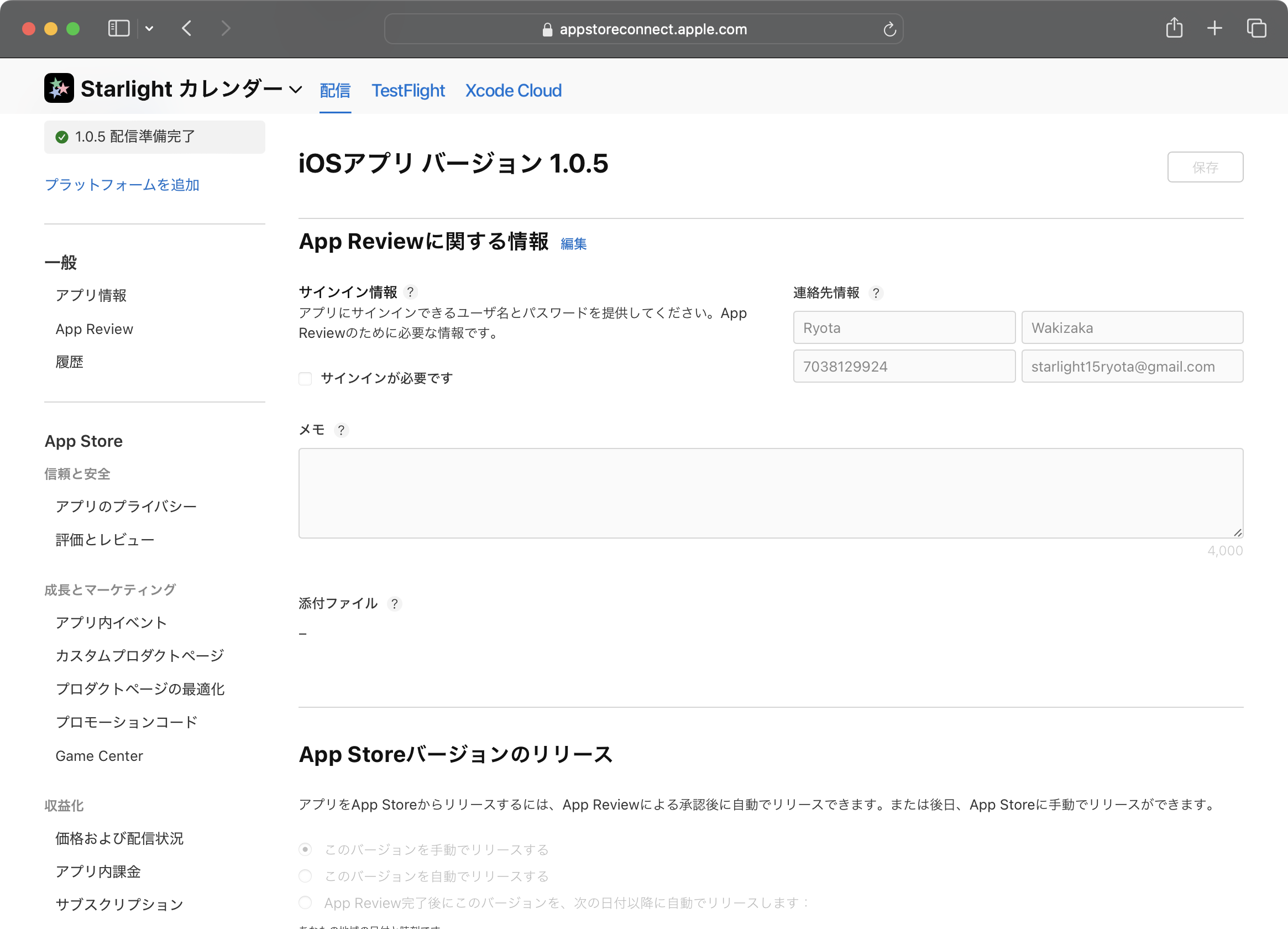The height and width of the screenshot is (929, 1288).
Task: Click the 編集 link
Action: pyautogui.click(x=573, y=244)
